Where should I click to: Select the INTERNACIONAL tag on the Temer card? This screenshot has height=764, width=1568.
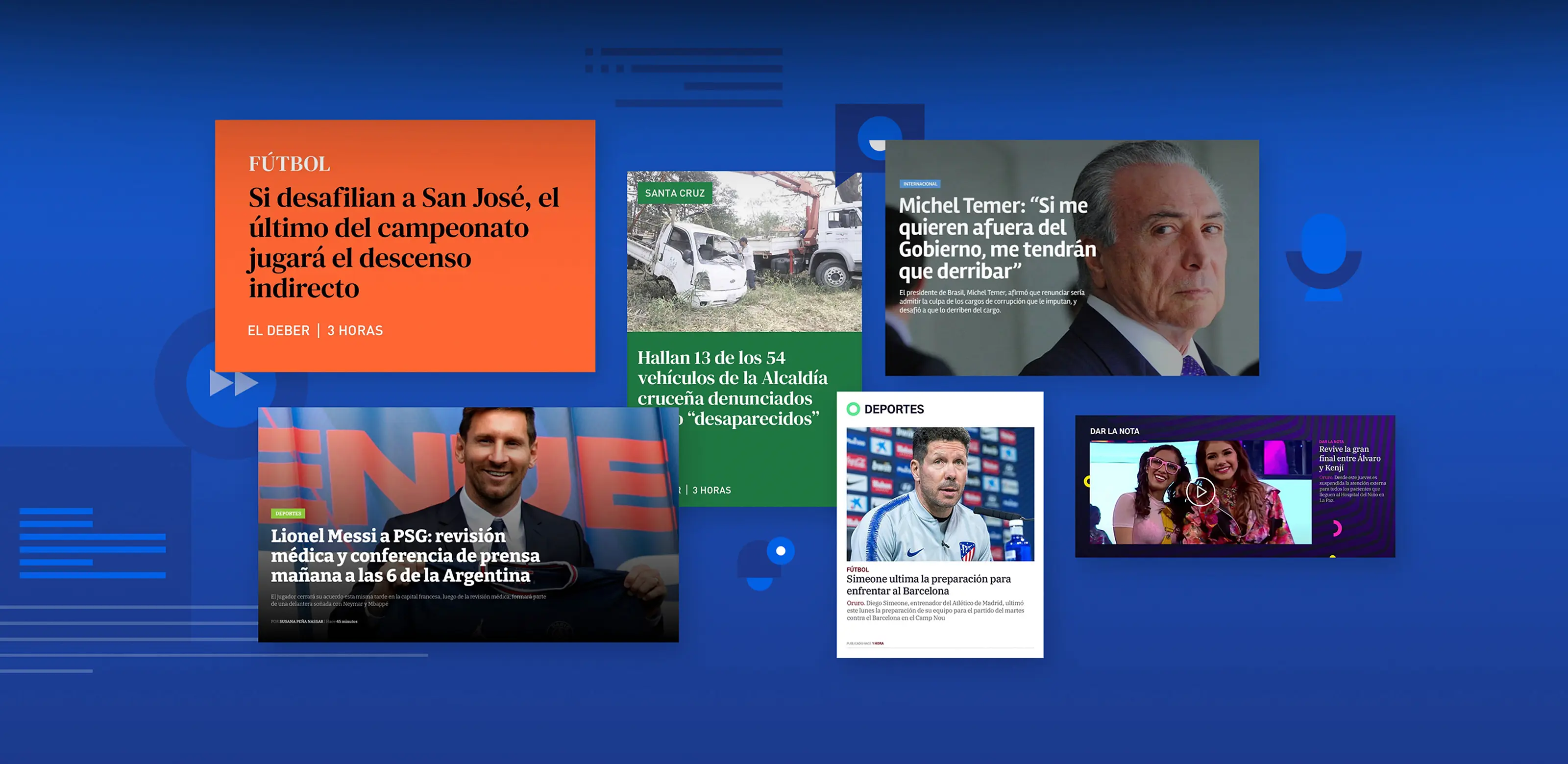(919, 183)
